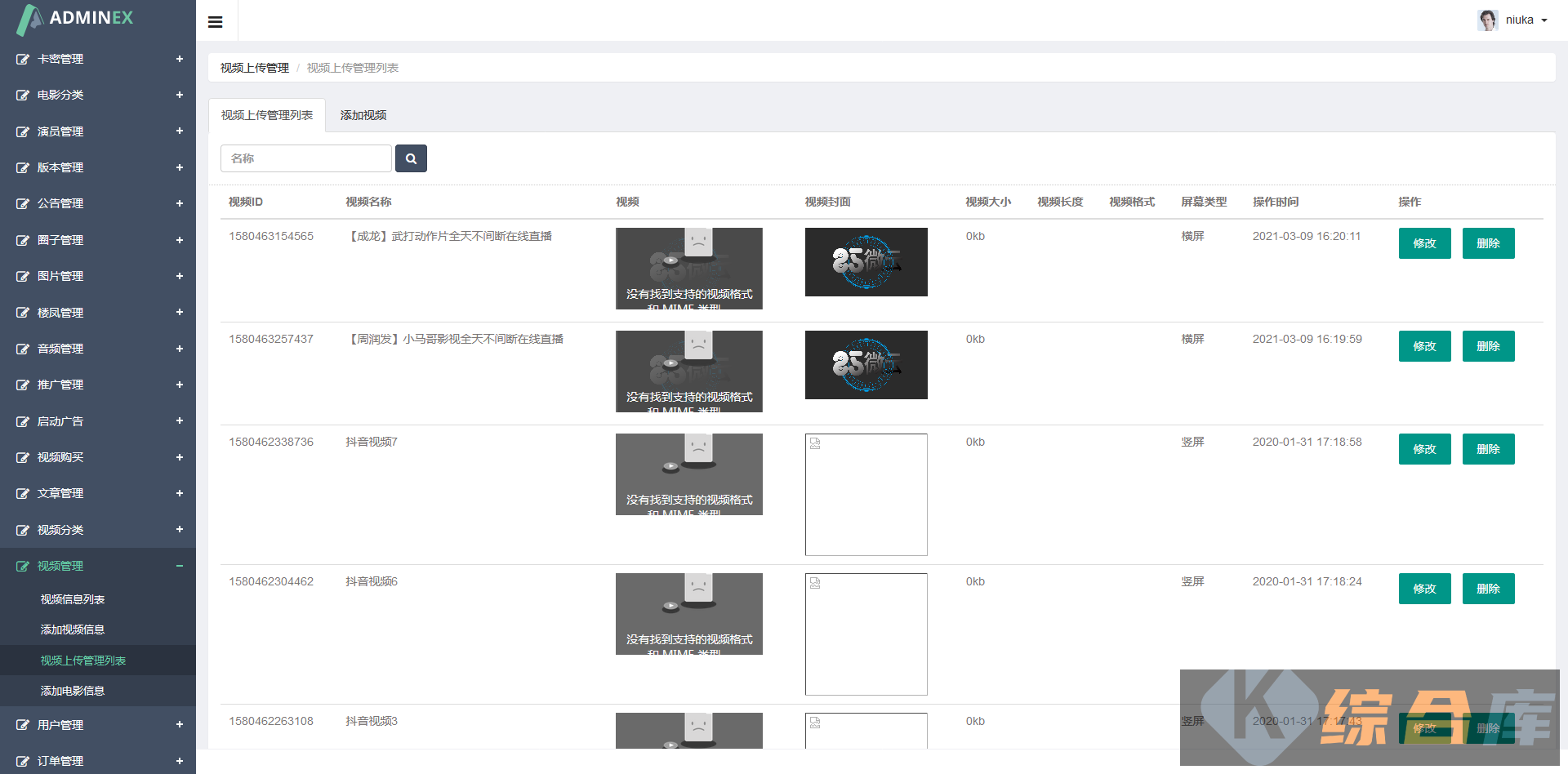This screenshot has height=774, width=1568.
Task: Click video name 抖音视频3
Action: pos(372,721)
